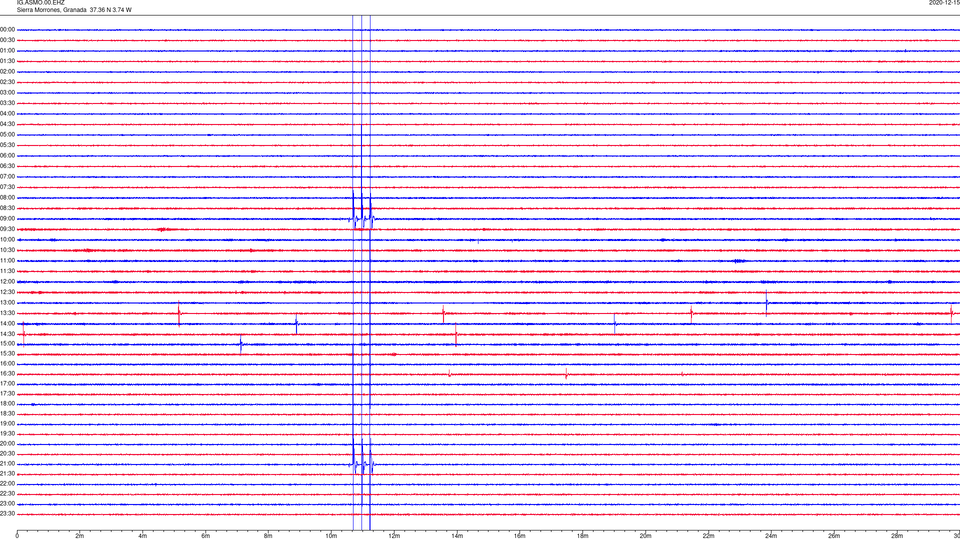Select the 09:30 trace time label
Viewport: 960px width, 540px height.
pos(7,229)
